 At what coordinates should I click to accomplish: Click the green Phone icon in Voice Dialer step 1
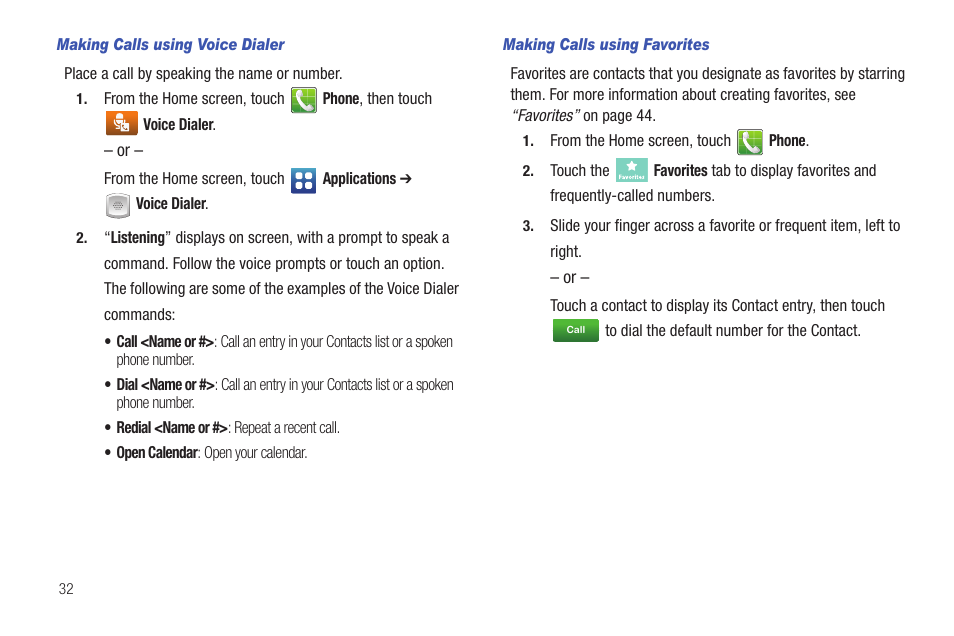304,100
